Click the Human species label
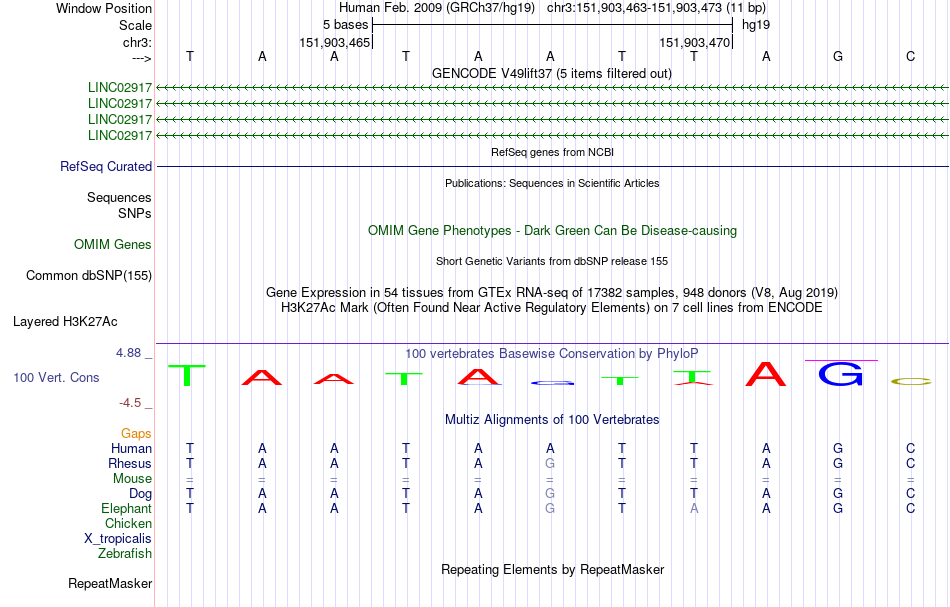 click(131, 448)
